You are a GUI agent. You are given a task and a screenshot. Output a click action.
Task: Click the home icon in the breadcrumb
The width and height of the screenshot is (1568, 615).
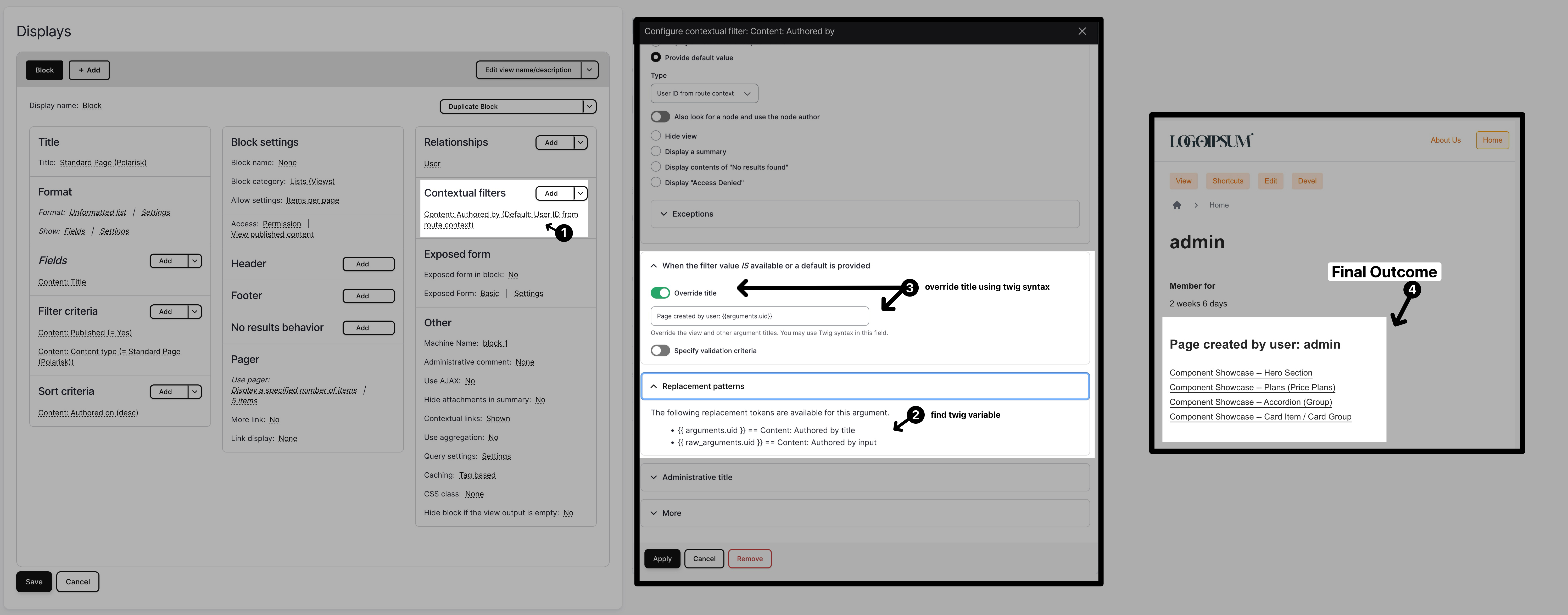click(x=1177, y=205)
